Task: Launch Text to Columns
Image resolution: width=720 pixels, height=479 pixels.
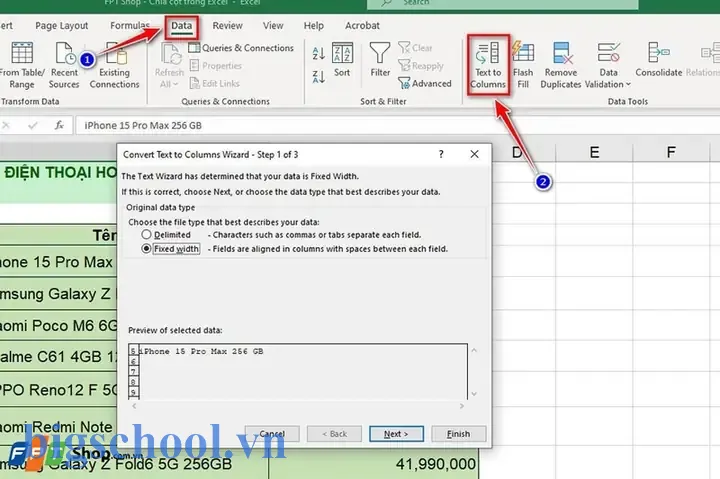Action: [x=488, y=65]
